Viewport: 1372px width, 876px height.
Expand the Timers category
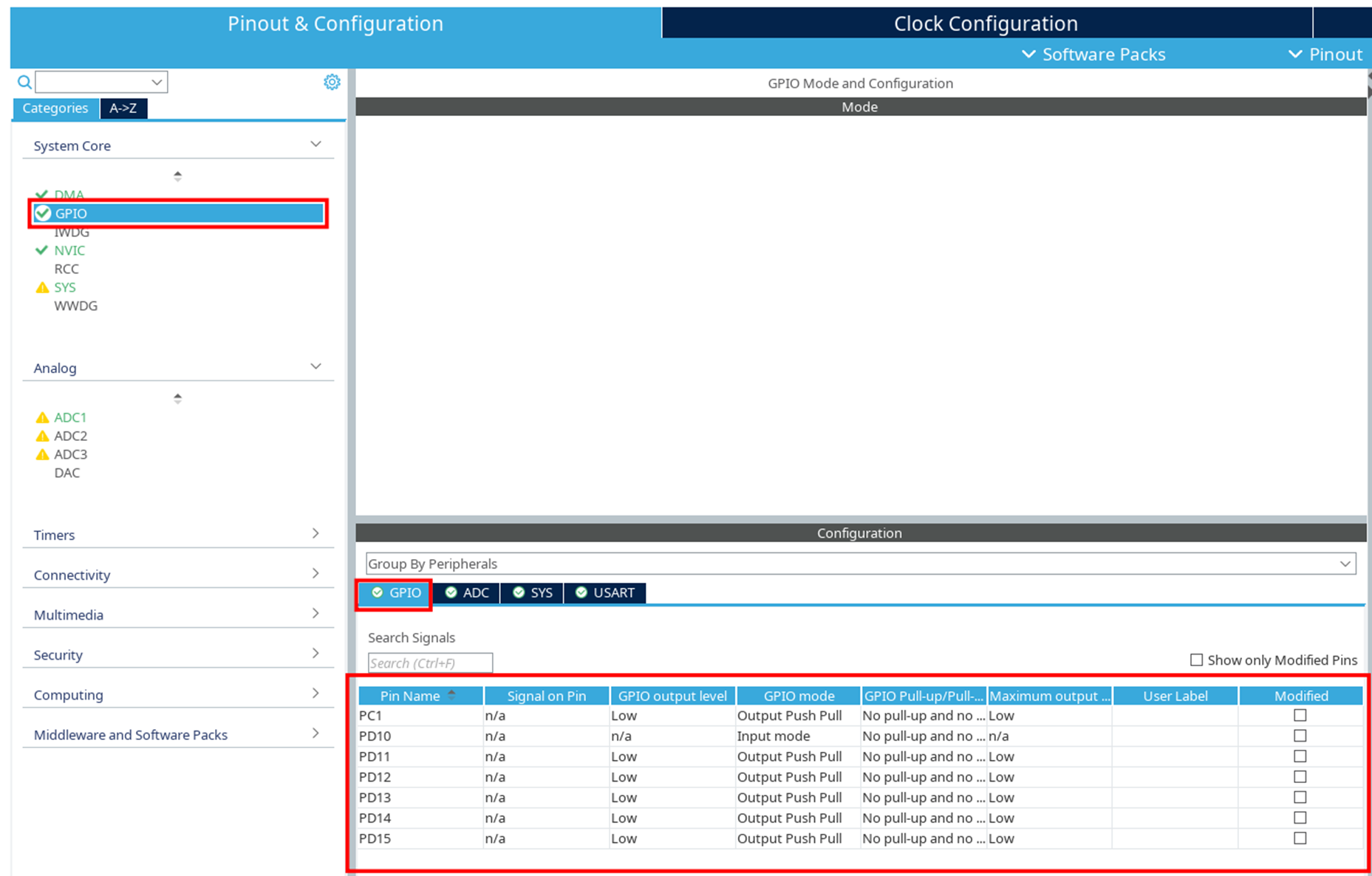[177, 534]
